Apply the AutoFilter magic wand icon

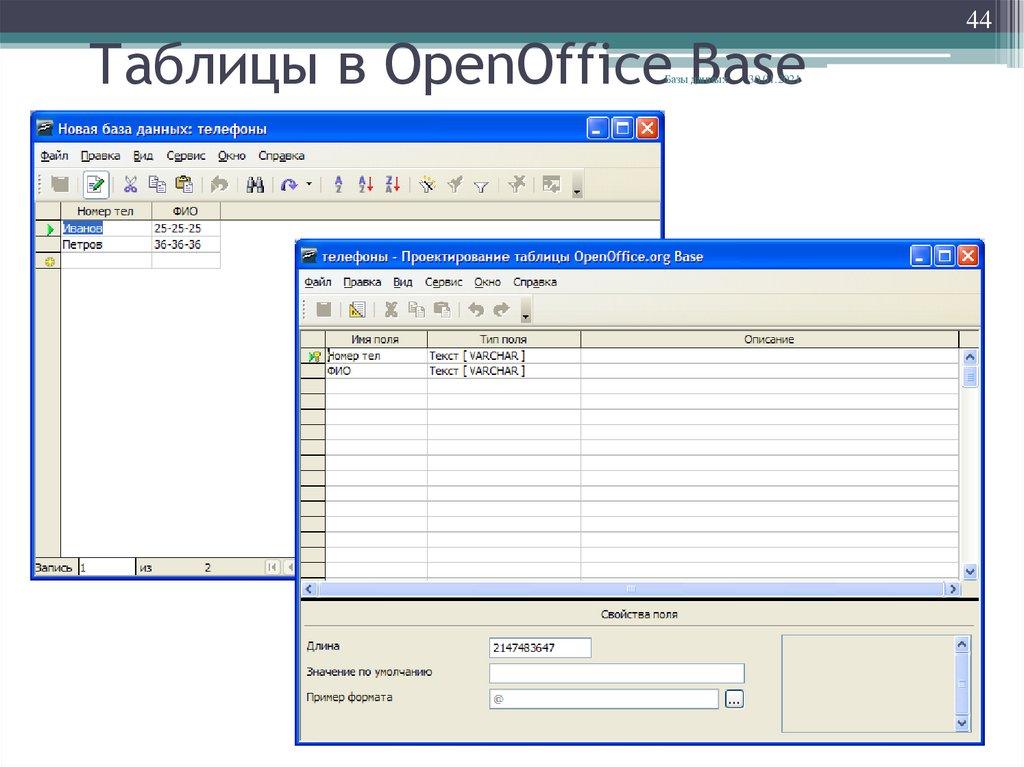pos(428,185)
